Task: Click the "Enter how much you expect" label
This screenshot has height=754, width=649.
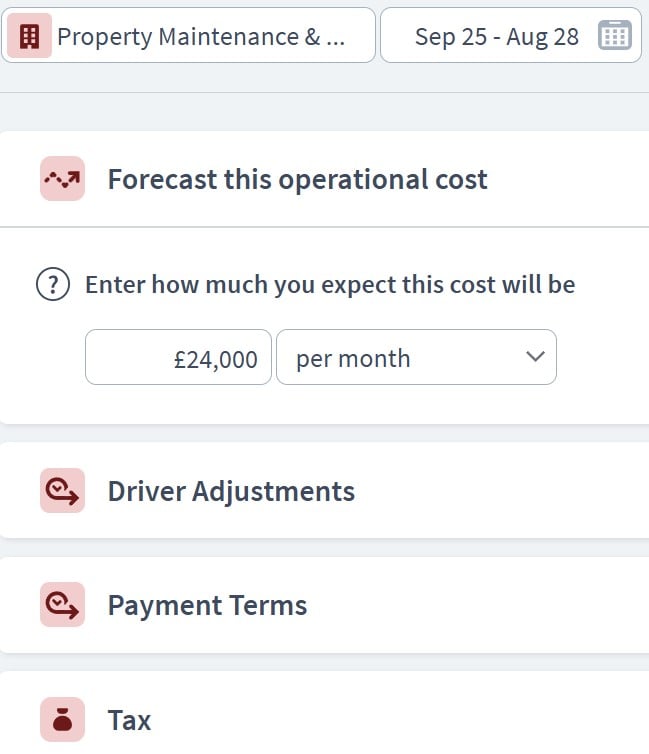Action: (x=330, y=285)
